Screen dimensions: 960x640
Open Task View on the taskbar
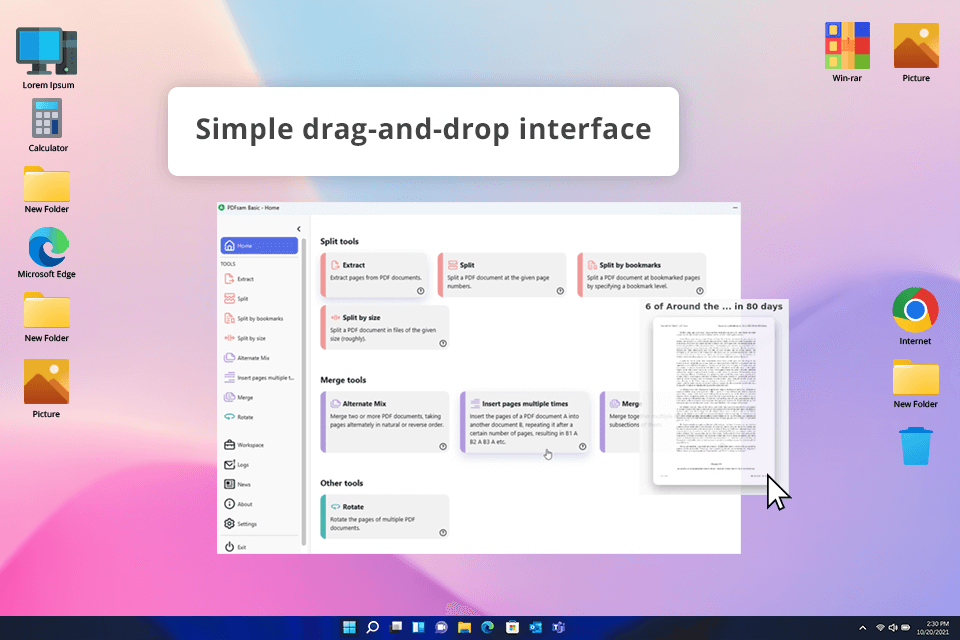click(x=396, y=627)
